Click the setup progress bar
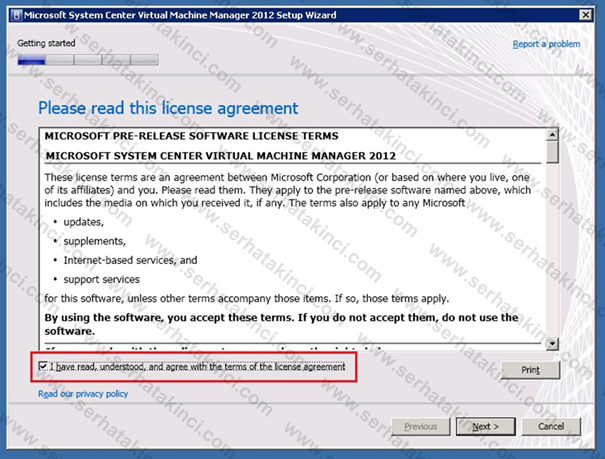 pos(88,60)
